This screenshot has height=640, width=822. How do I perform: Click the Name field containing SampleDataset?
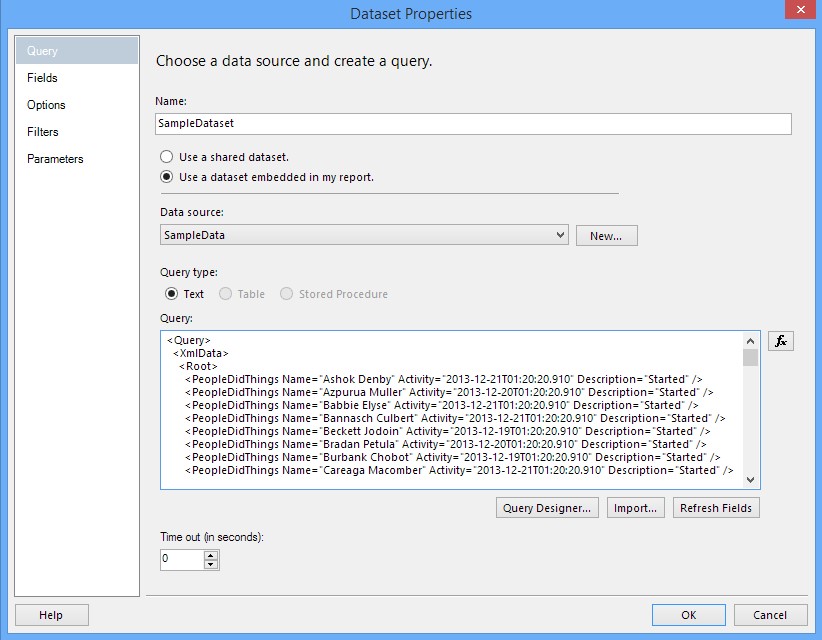473,124
